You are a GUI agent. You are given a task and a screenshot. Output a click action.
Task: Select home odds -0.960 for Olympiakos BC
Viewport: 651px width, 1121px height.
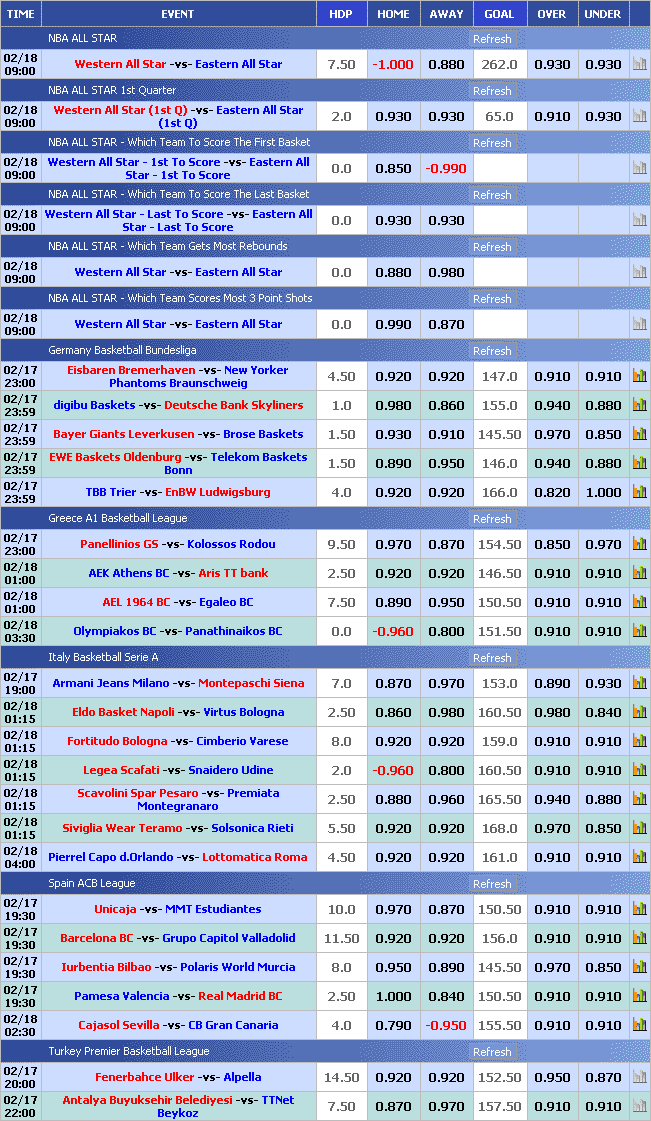pos(393,631)
